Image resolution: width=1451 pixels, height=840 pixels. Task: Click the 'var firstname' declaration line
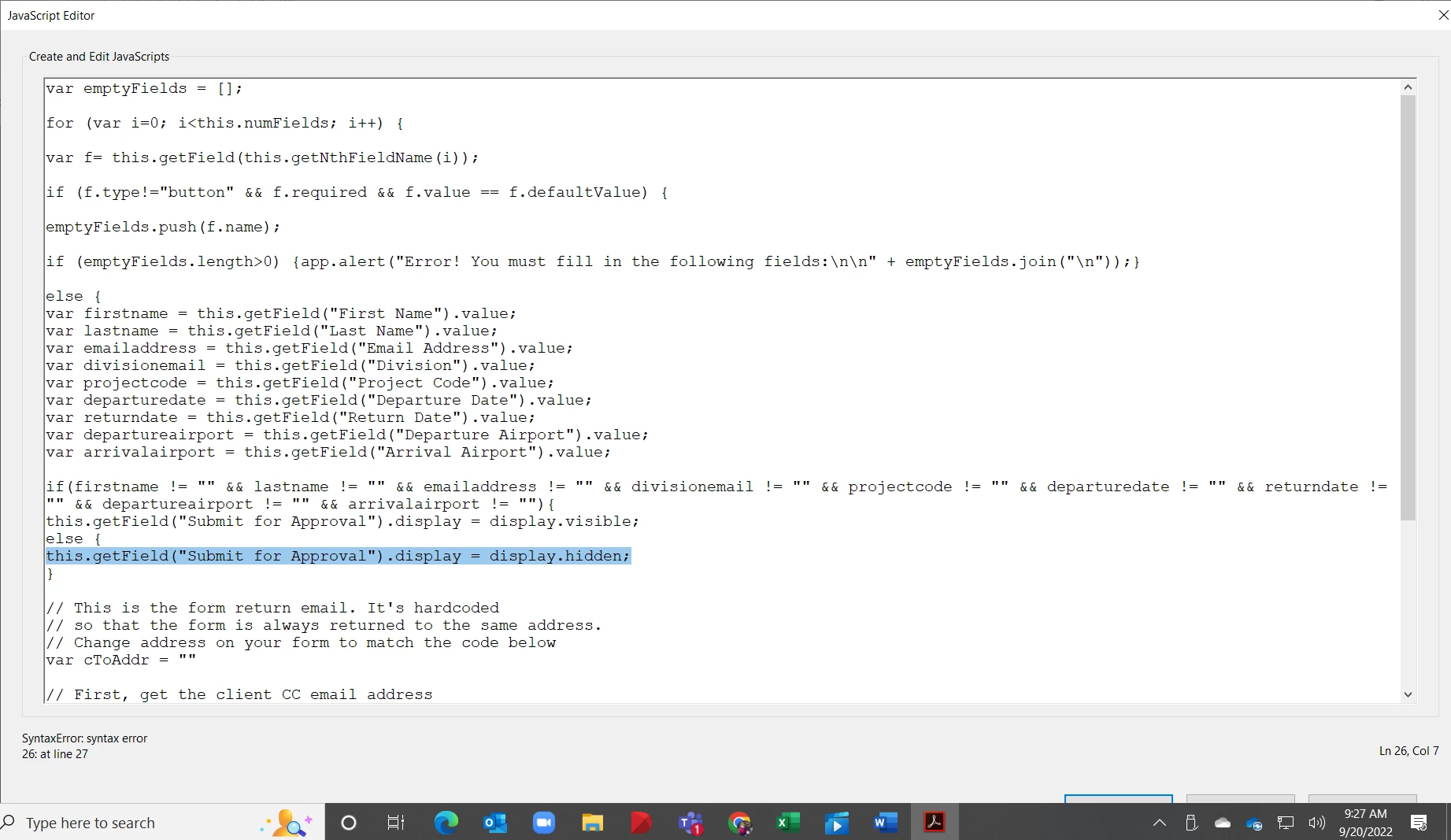point(281,313)
